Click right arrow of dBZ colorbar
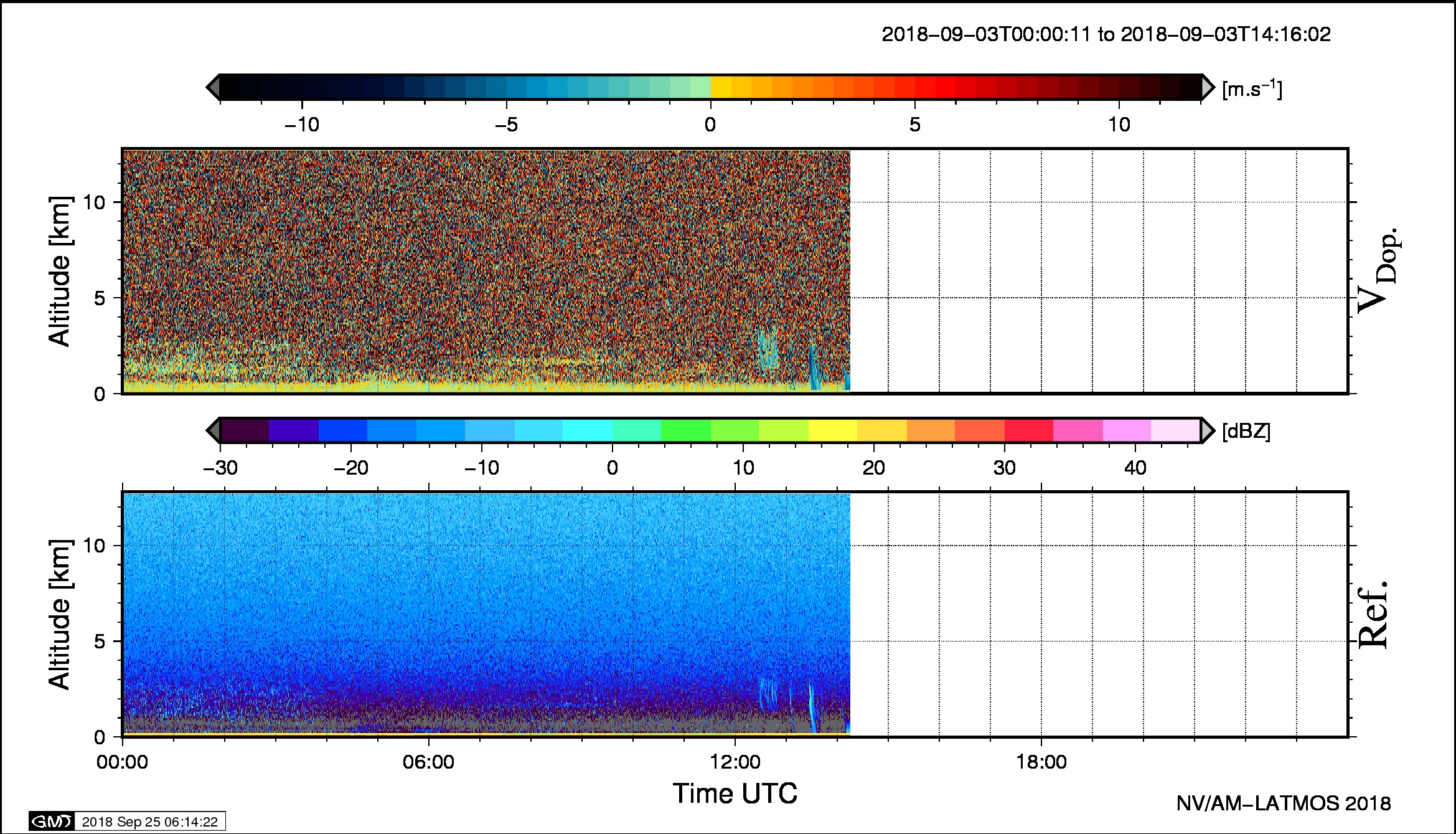This screenshot has width=1456, height=834. tap(1208, 430)
